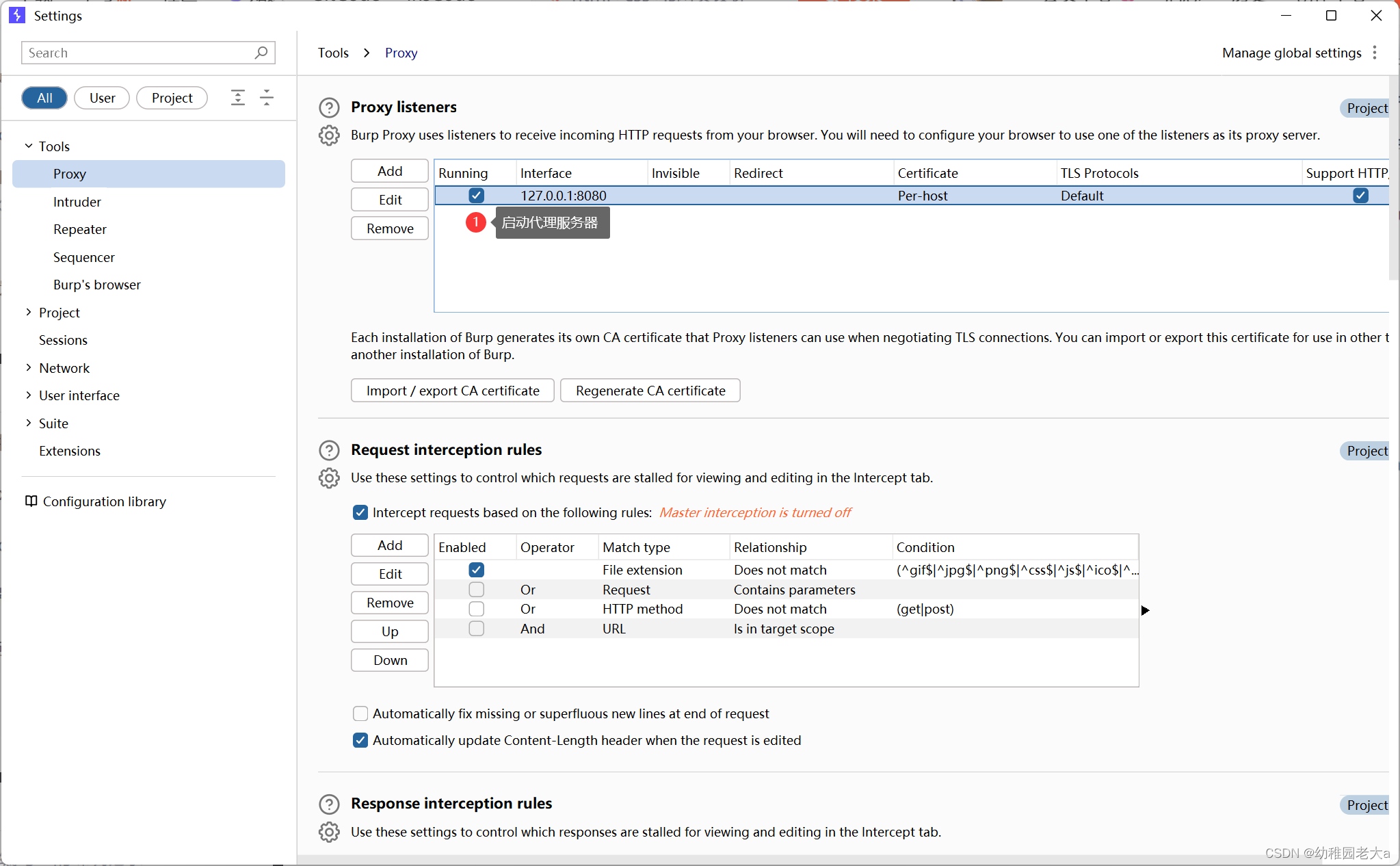Click Import / export CA certificate button
Viewport: 1400px width, 866px height.
(x=452, y=391)
